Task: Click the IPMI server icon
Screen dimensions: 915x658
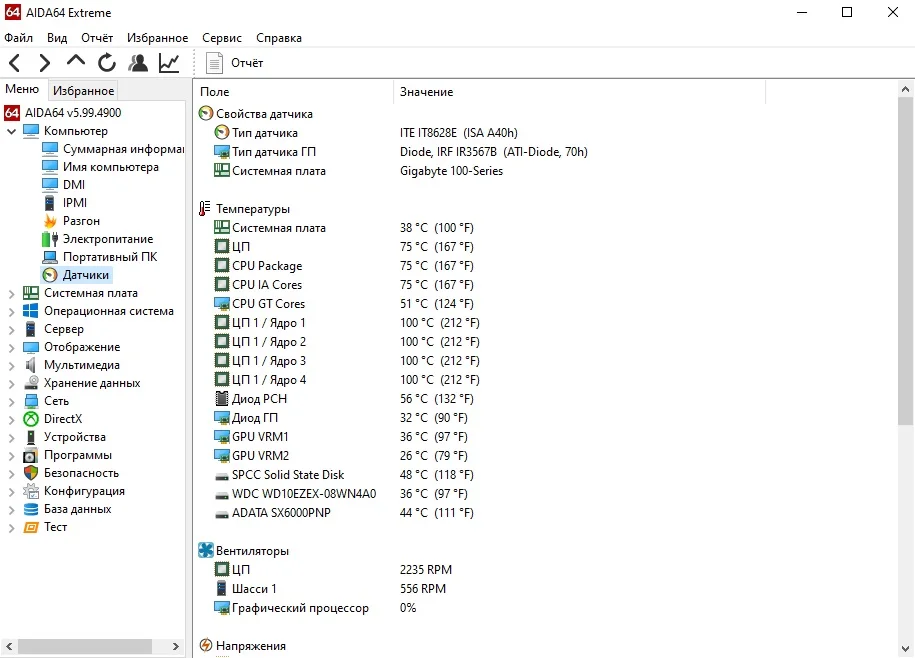Action: pos(50,202)
